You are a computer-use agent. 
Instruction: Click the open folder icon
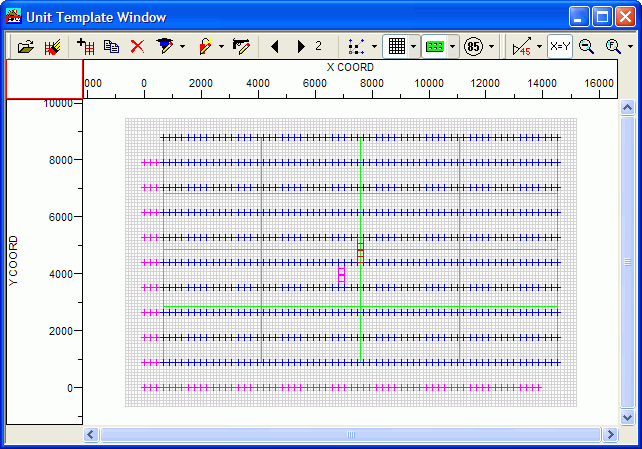(x=26, y=47)
